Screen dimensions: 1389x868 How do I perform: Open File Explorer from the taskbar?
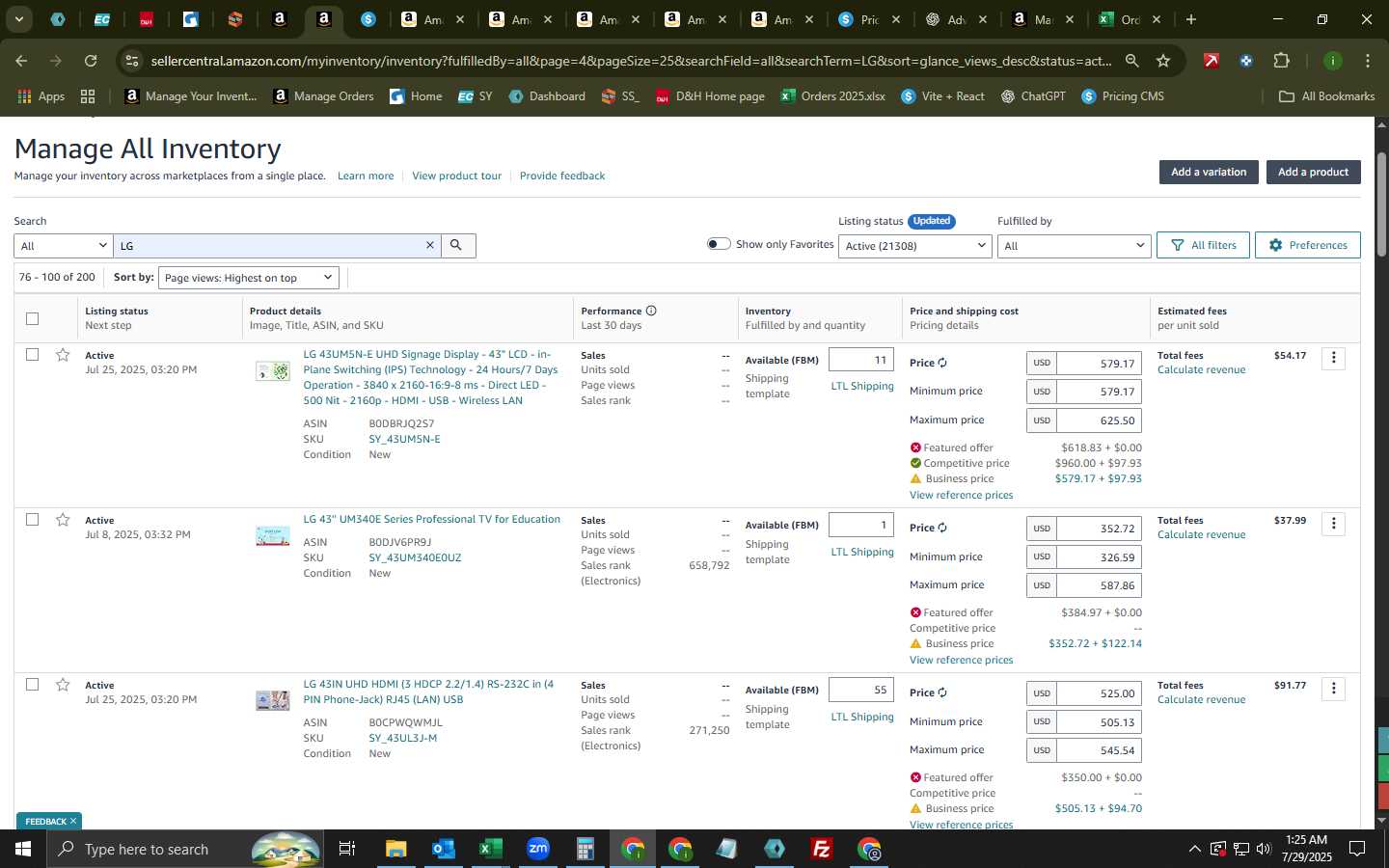coord(395,849)
